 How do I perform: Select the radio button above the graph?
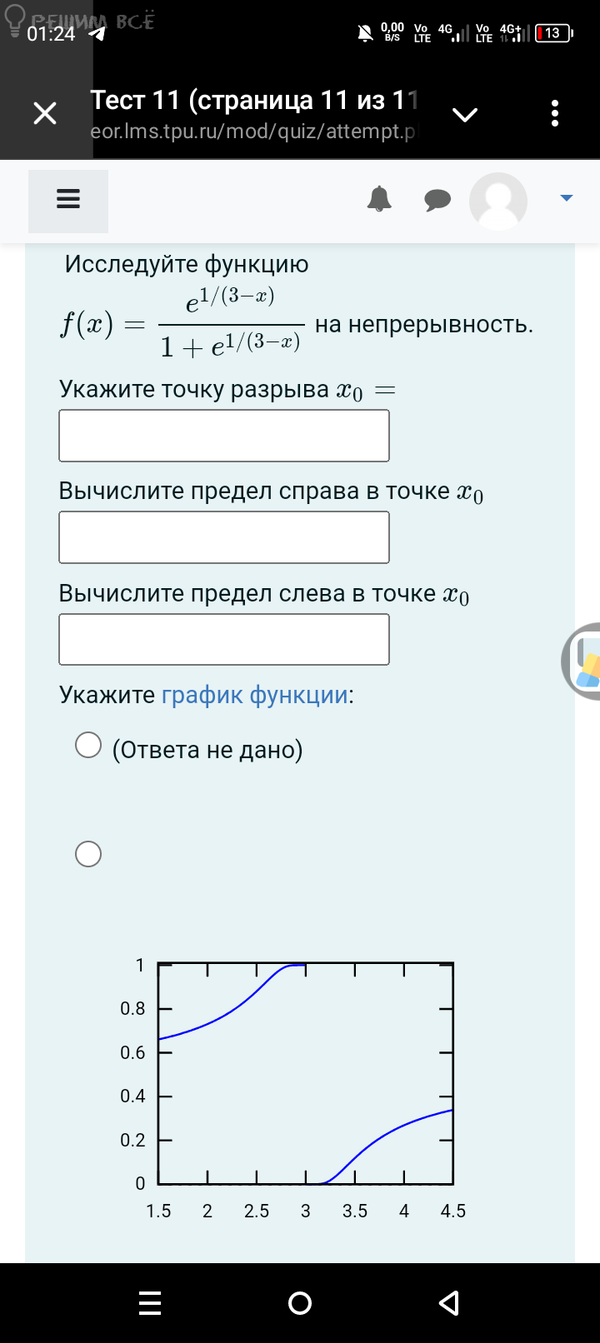[x=89, y=853]
